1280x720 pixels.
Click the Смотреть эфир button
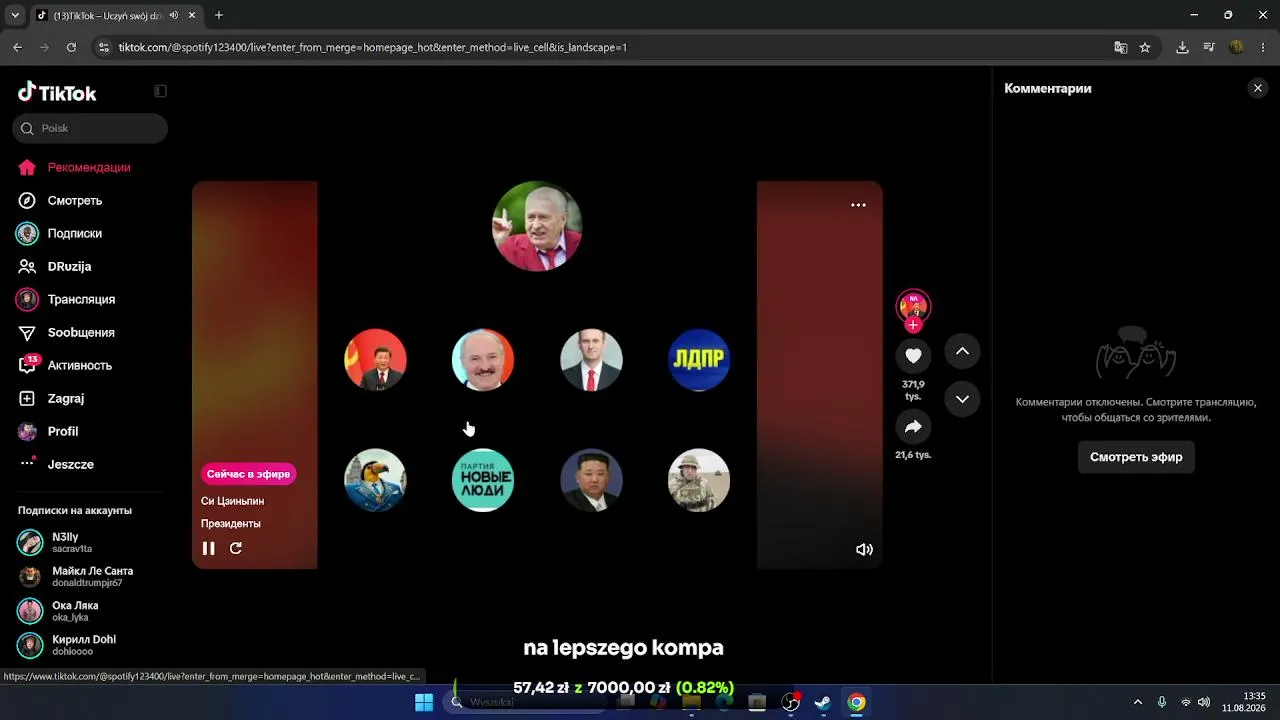(x=1136, y=457)
